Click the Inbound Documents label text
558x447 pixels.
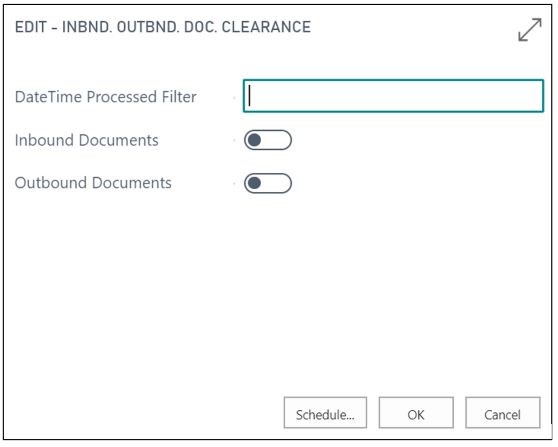point(86,140)
